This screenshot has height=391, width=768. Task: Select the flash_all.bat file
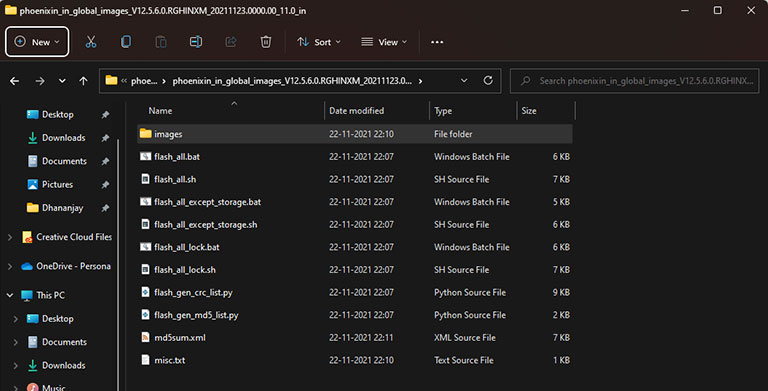click(x=355, y=157)
